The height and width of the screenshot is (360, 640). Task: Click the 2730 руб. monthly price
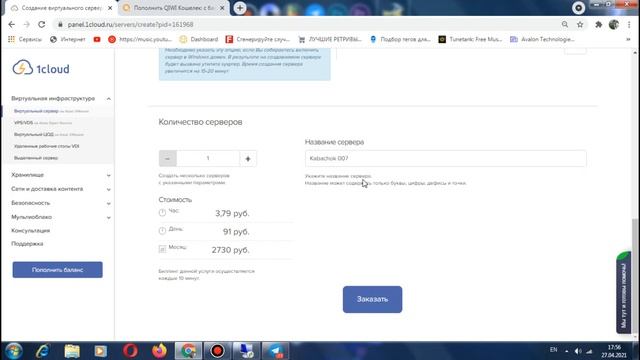pyautogui.click(x=230, y=250)
